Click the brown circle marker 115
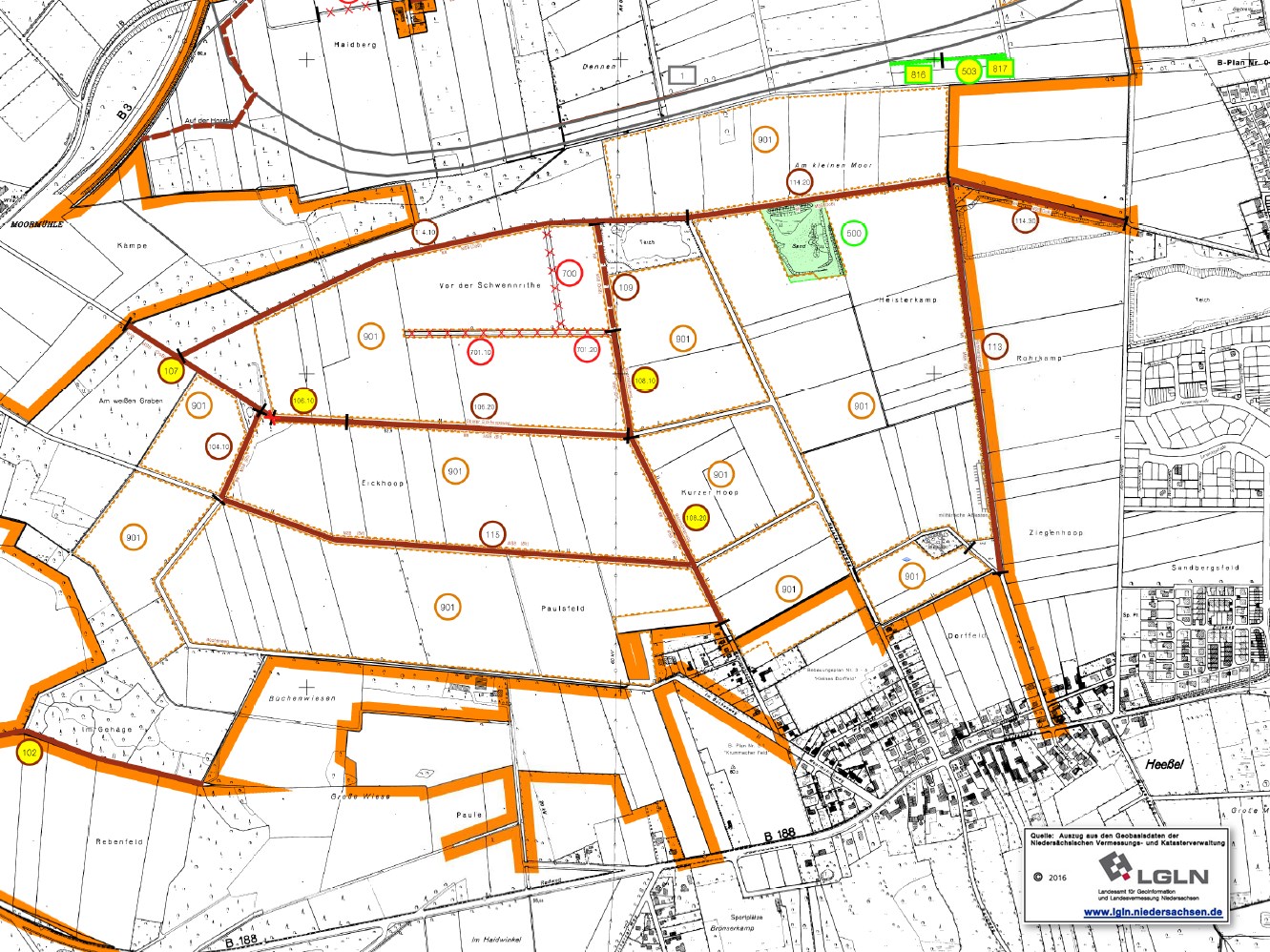This screenshot has height=952, width=1270. click(x=492, y=535)
